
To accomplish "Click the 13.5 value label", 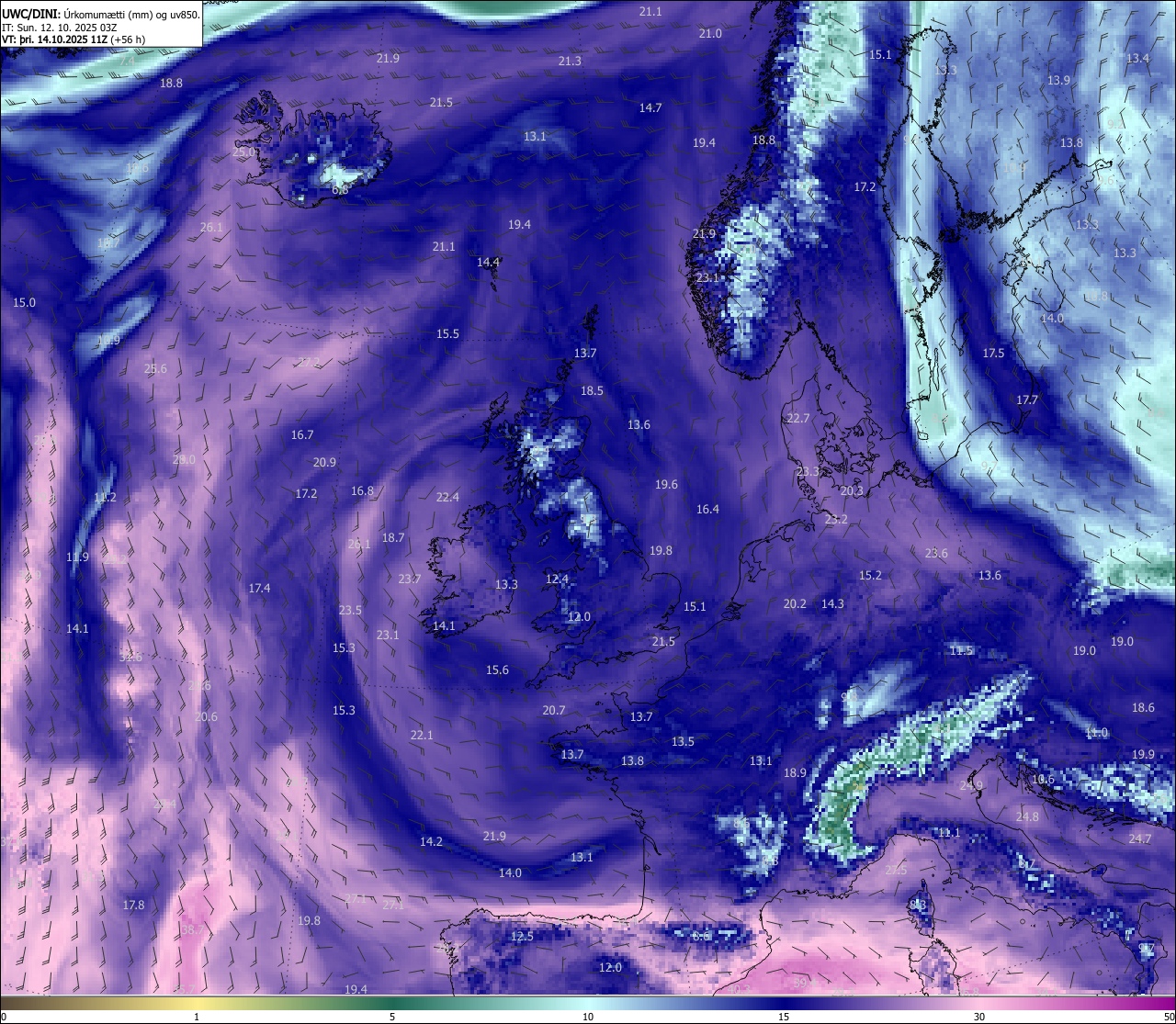I will pos(683,741).
